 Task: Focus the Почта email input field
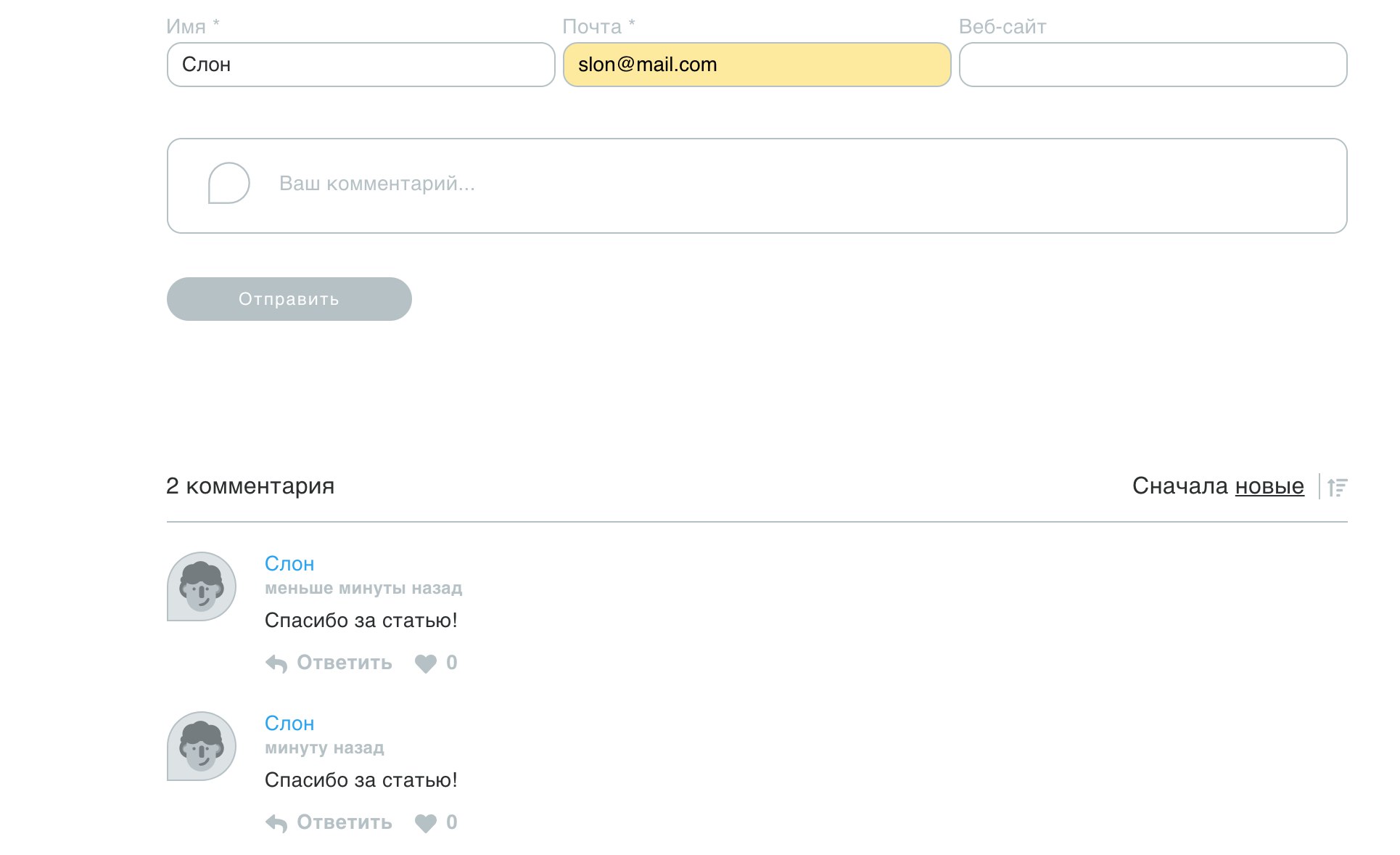[757, 65]
